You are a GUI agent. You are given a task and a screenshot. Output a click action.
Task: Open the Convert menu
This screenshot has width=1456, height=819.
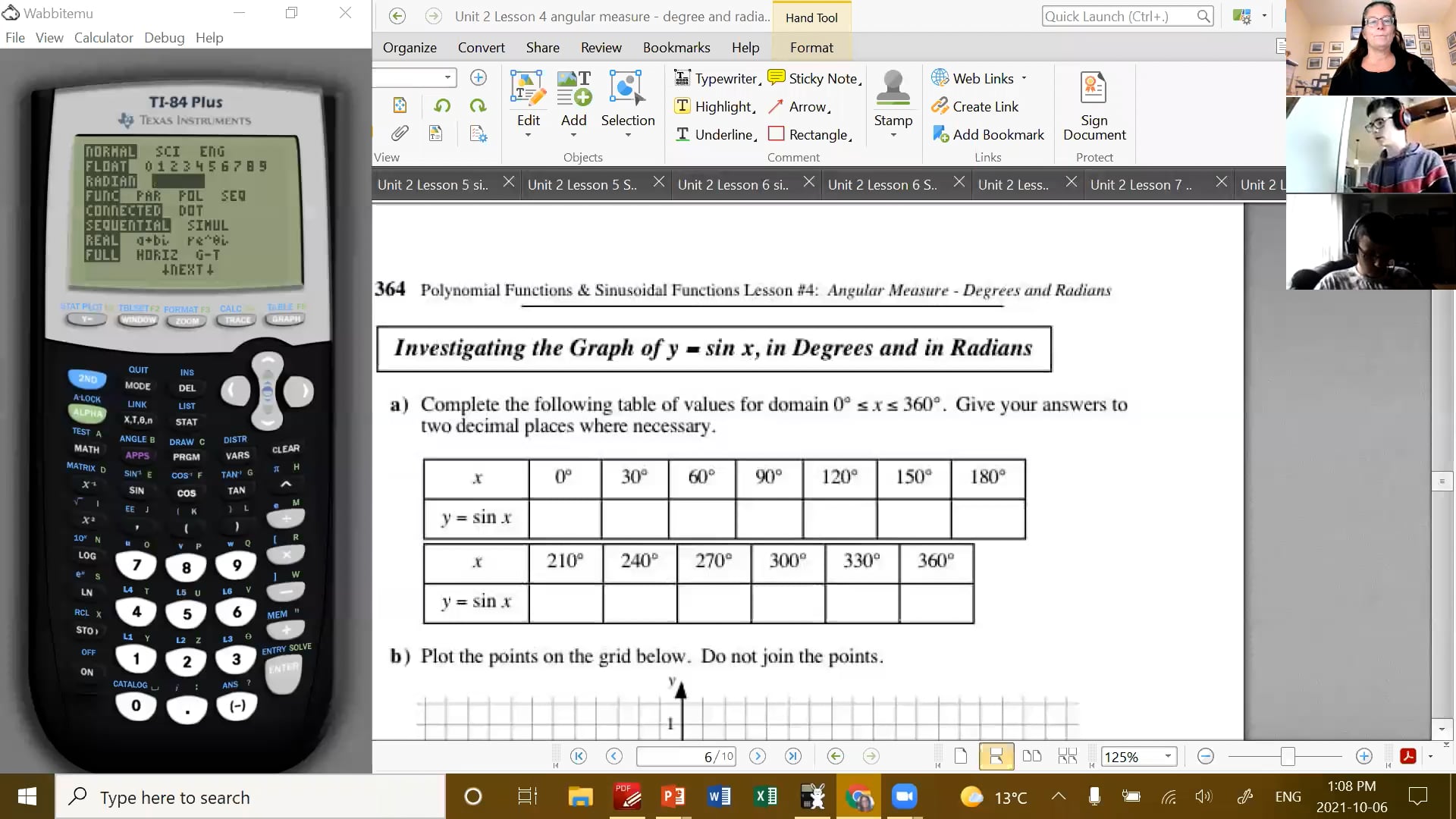coord(481,47)
